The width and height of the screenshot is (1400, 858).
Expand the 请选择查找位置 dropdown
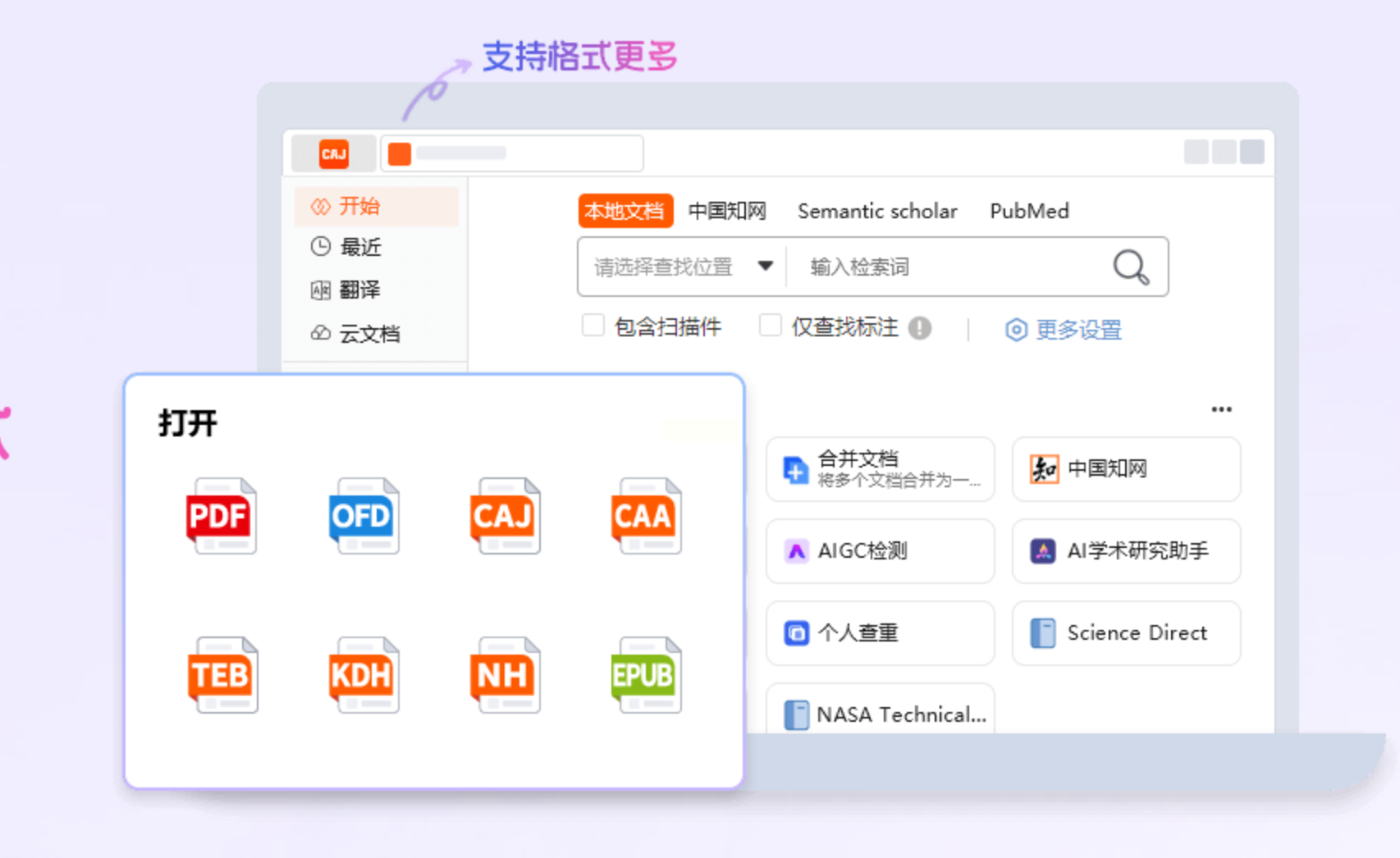point(681,267)
